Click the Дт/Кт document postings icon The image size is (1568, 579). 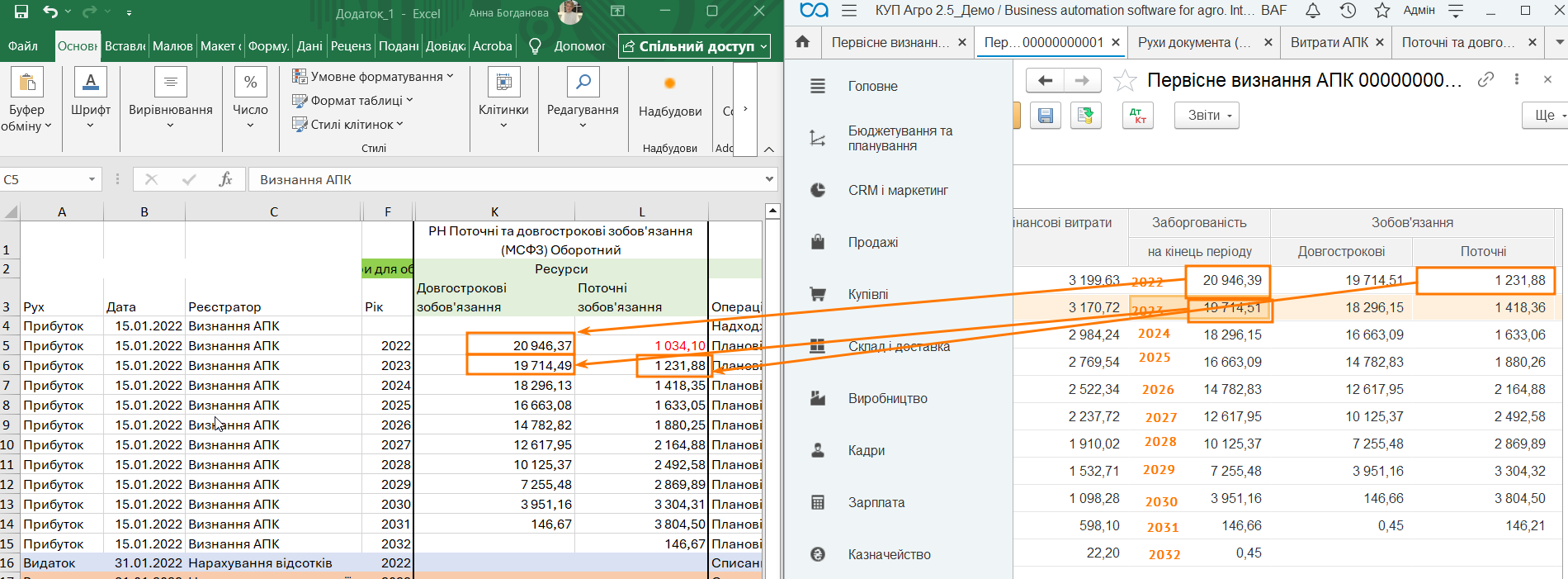click(x=1137, y=116)
